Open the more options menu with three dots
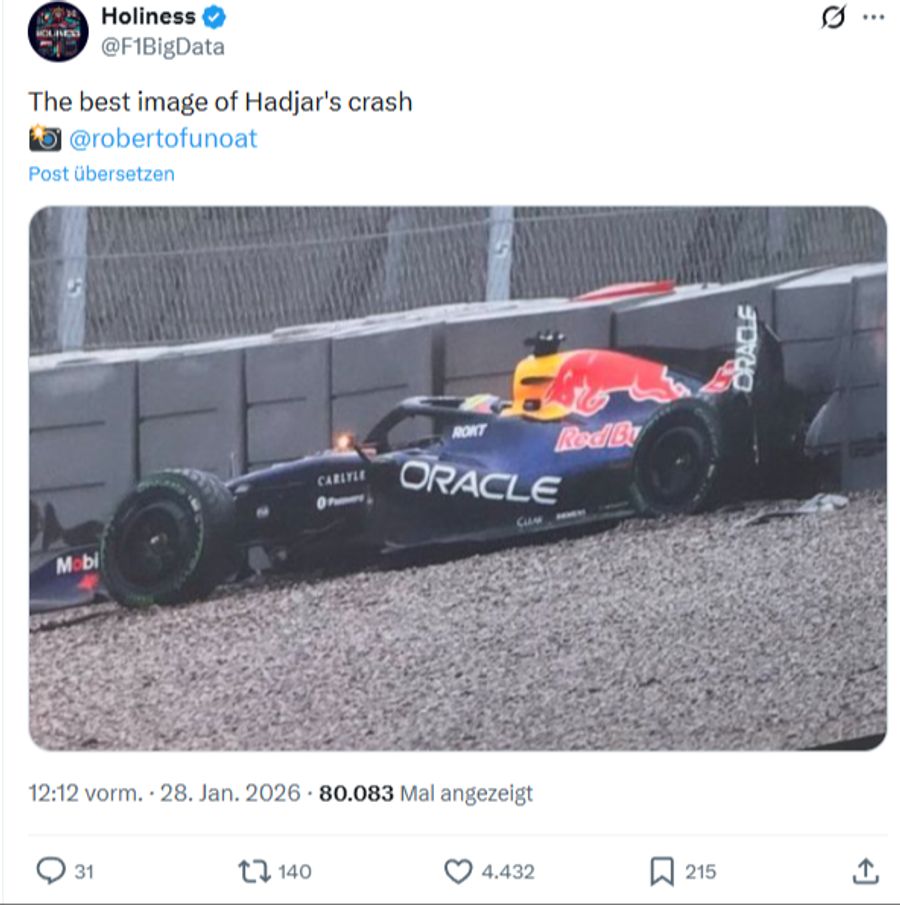 pyautogui.click(x=875, y=20)
